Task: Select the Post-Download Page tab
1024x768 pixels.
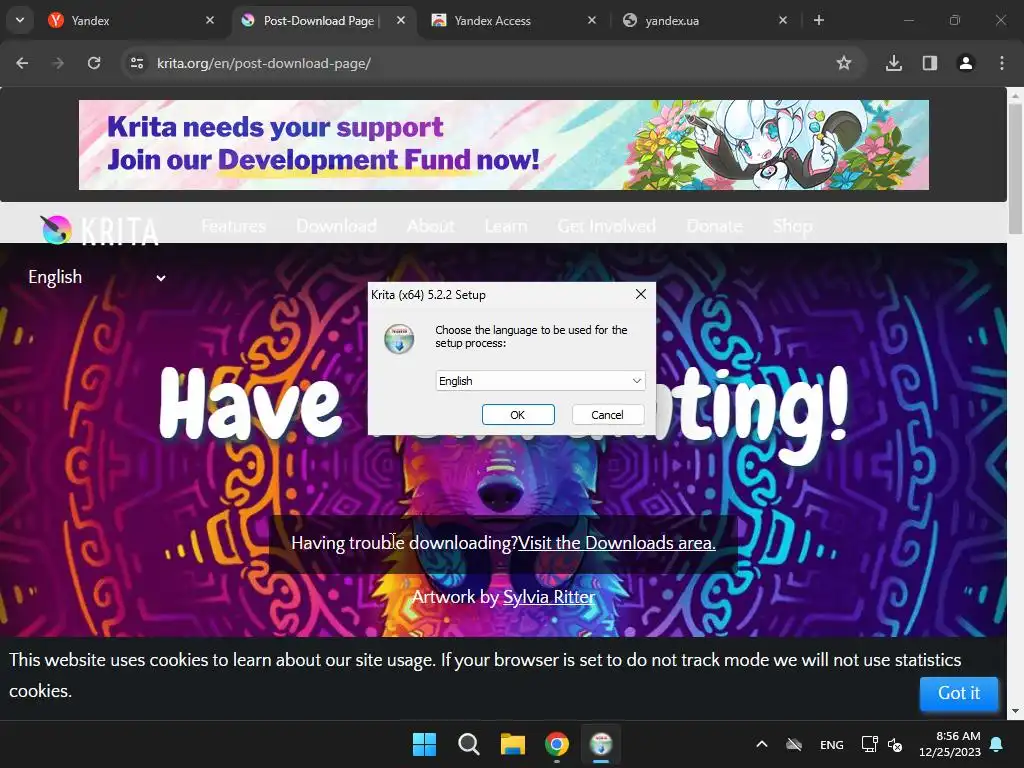Action: [x=320, y=20]
